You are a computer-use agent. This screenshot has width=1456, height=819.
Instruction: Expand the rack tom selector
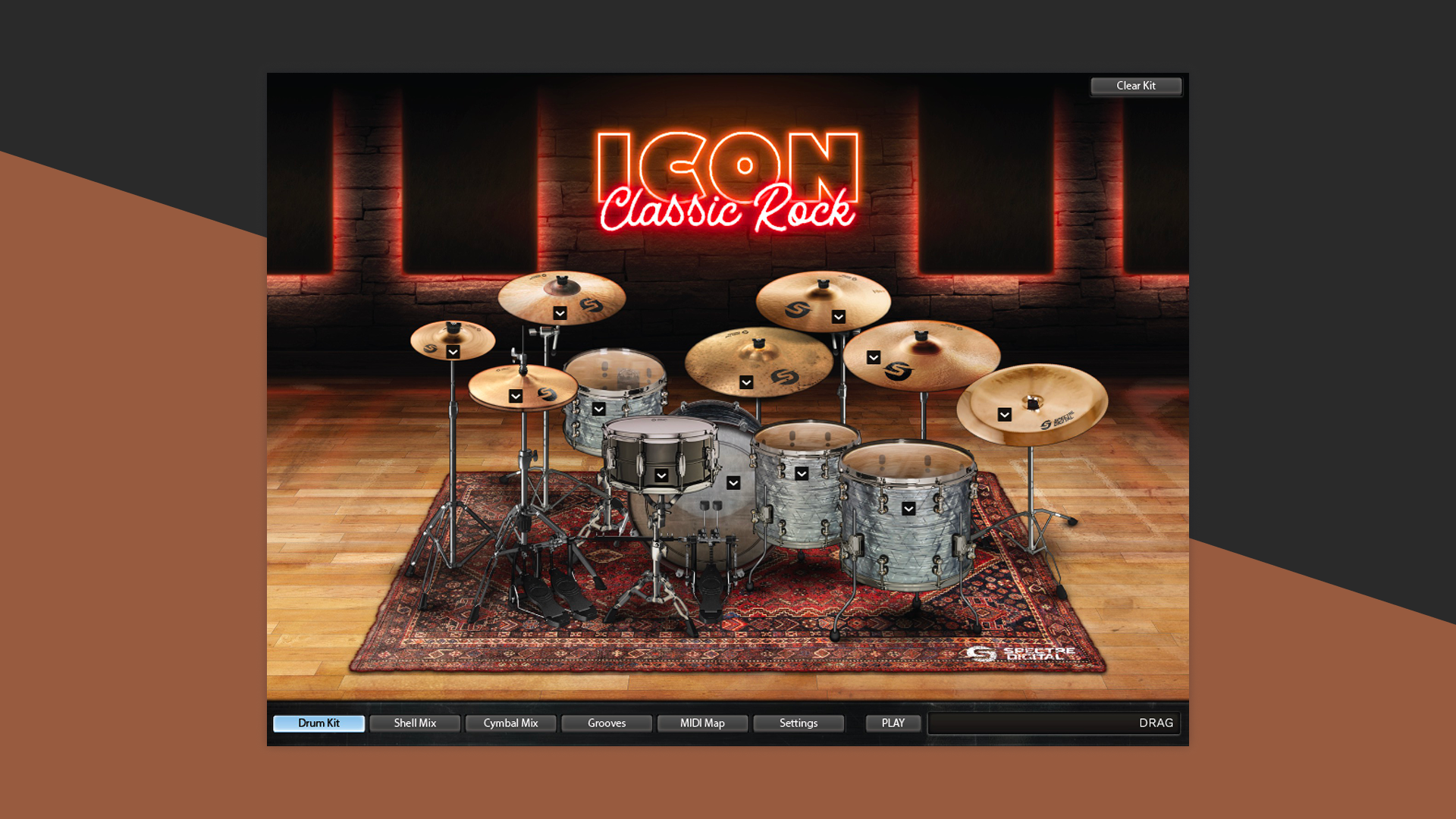[x=599, y=409]
